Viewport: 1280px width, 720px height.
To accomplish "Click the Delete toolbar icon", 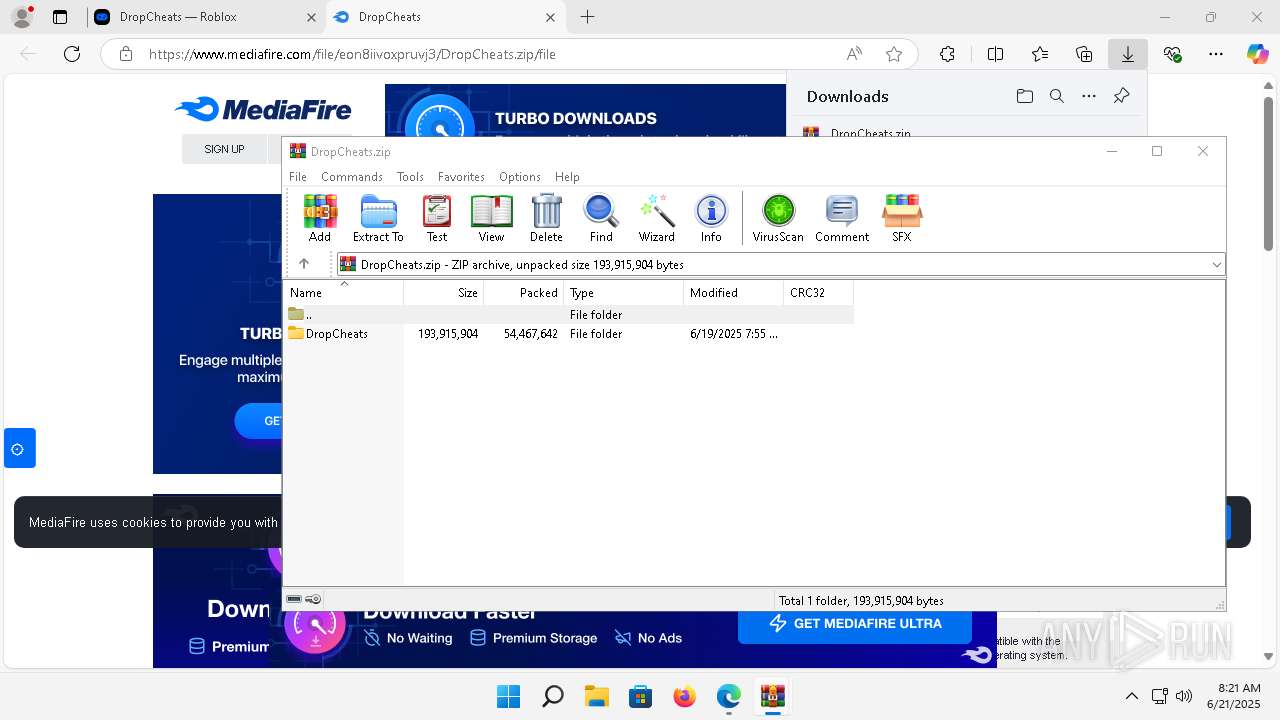I will (x=546, y=218).
